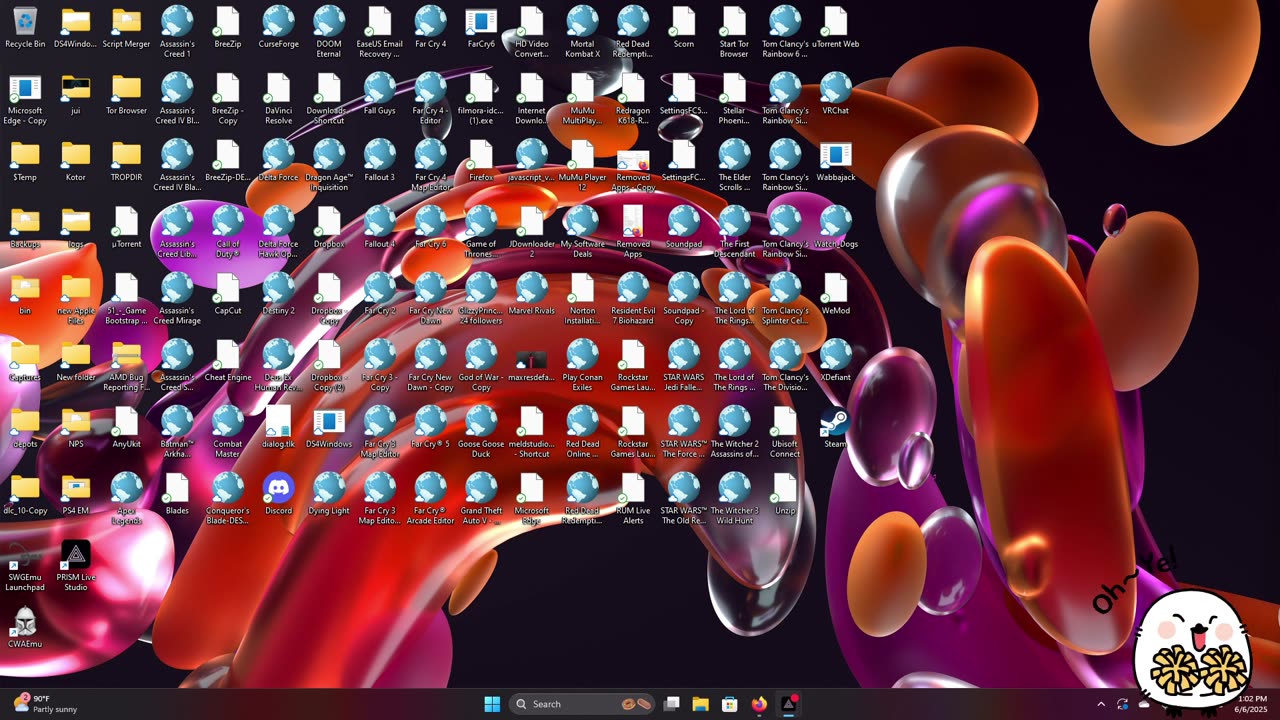The width and height of the screenshot is (1280, 720).
Task: Select the CWAEmu desktop icon
Action: [x=25, y=628]
